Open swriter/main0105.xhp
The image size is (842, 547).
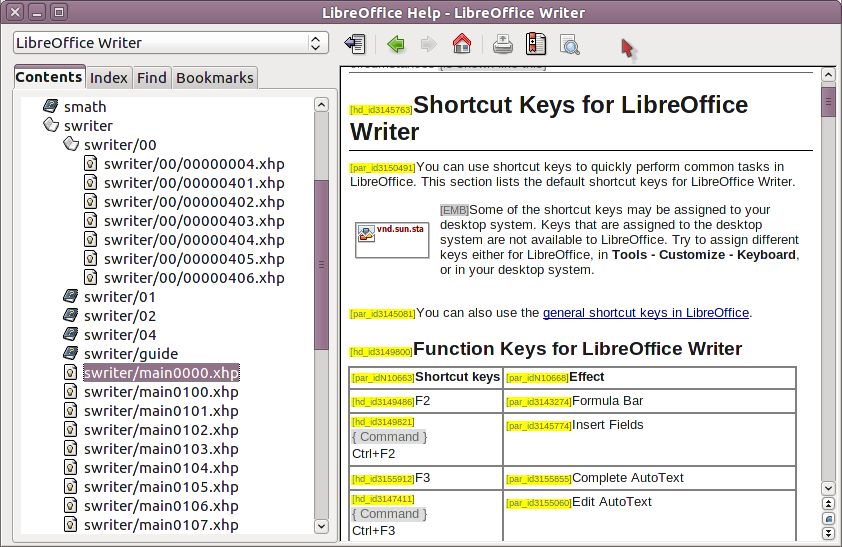[x=161, y=487]
